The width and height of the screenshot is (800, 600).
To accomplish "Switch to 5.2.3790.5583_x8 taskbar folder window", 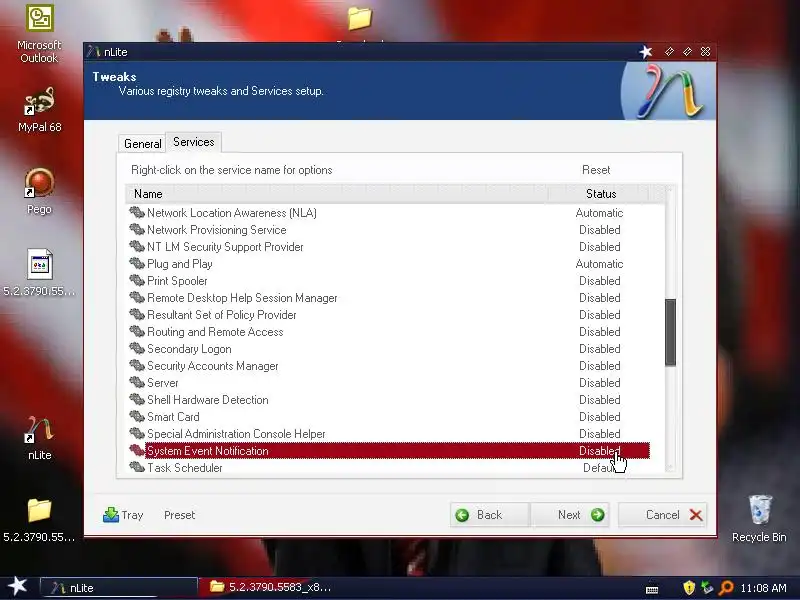I will click(270, 587).
